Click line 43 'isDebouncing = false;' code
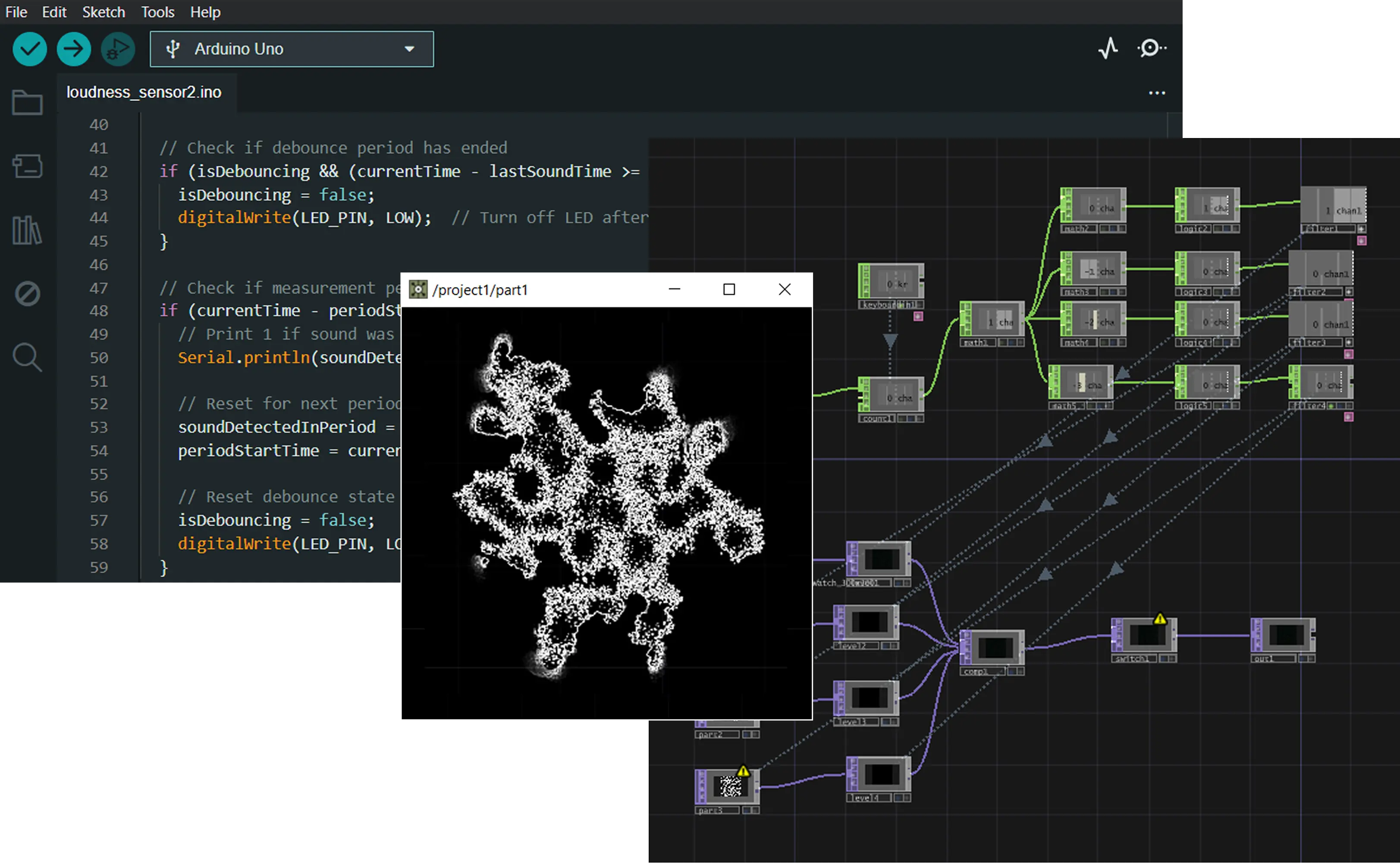The width and height of the screenshot is (1400, 863). click(276, 195)
